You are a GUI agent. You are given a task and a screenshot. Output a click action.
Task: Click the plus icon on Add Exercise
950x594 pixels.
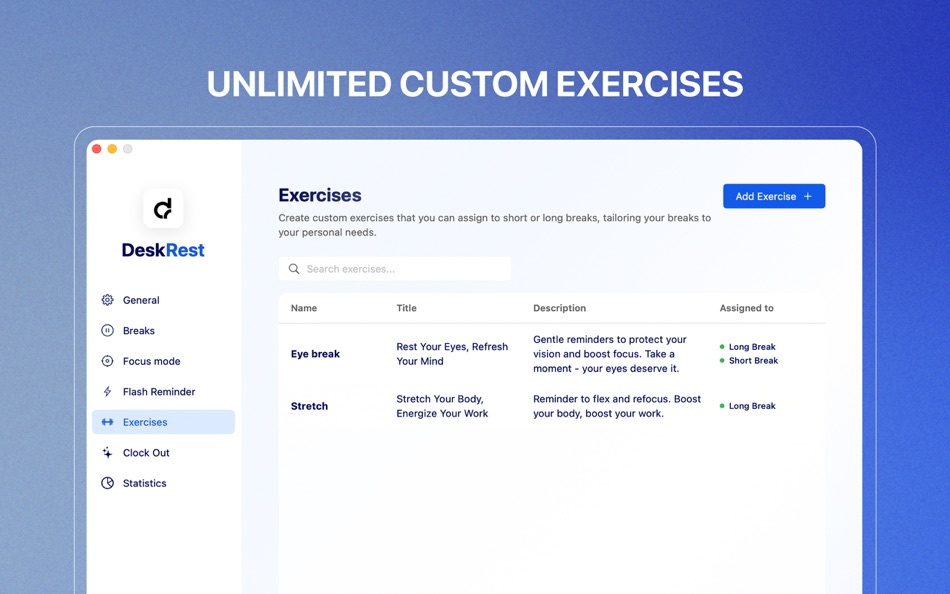(808, 196)
